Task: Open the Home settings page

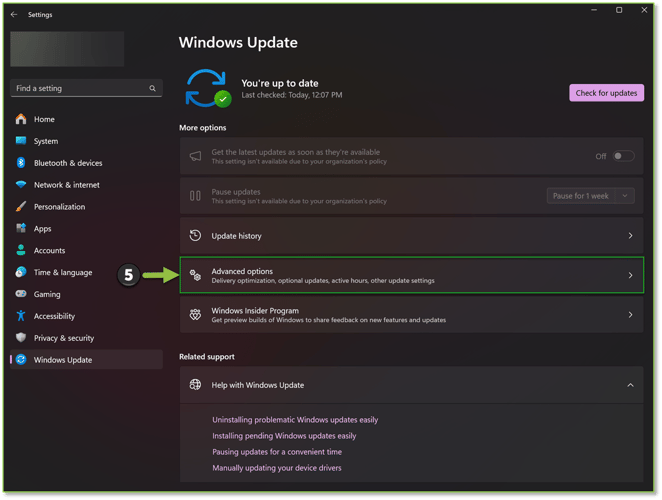Action: coord(86,119)
